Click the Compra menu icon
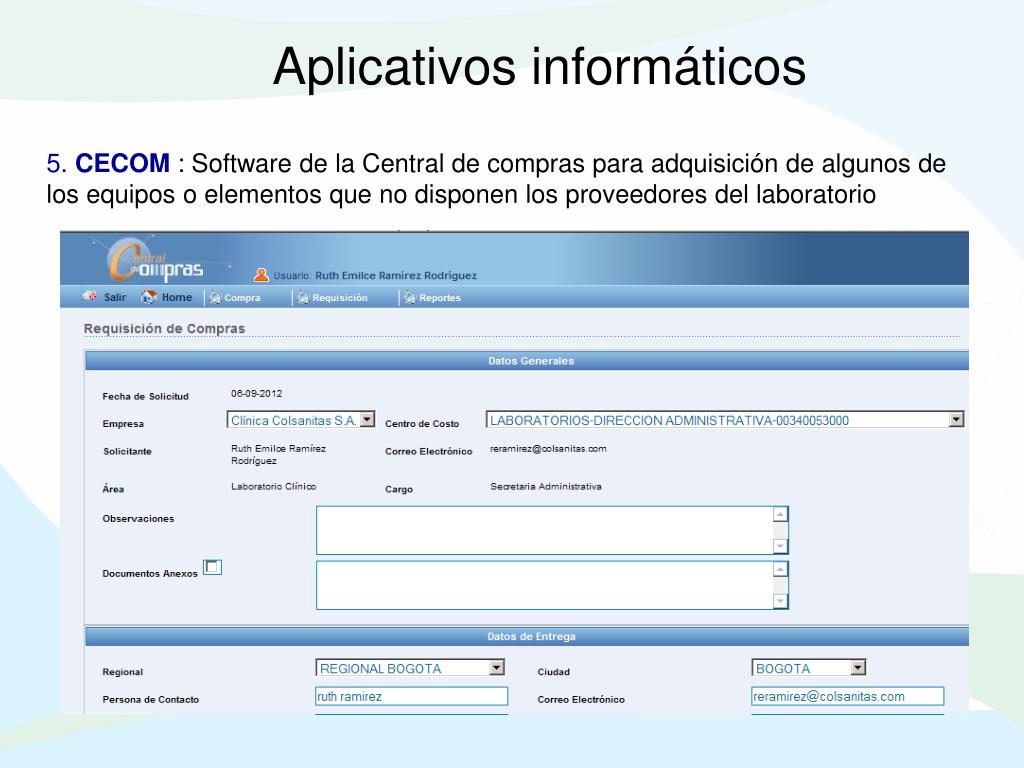 (216, 298)
